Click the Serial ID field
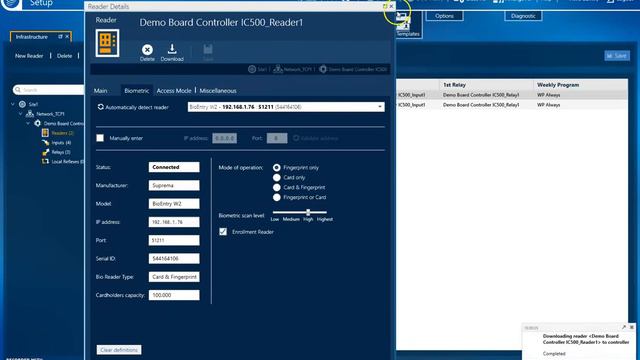This screenshot has height=360, width=640. coord(174,258)
